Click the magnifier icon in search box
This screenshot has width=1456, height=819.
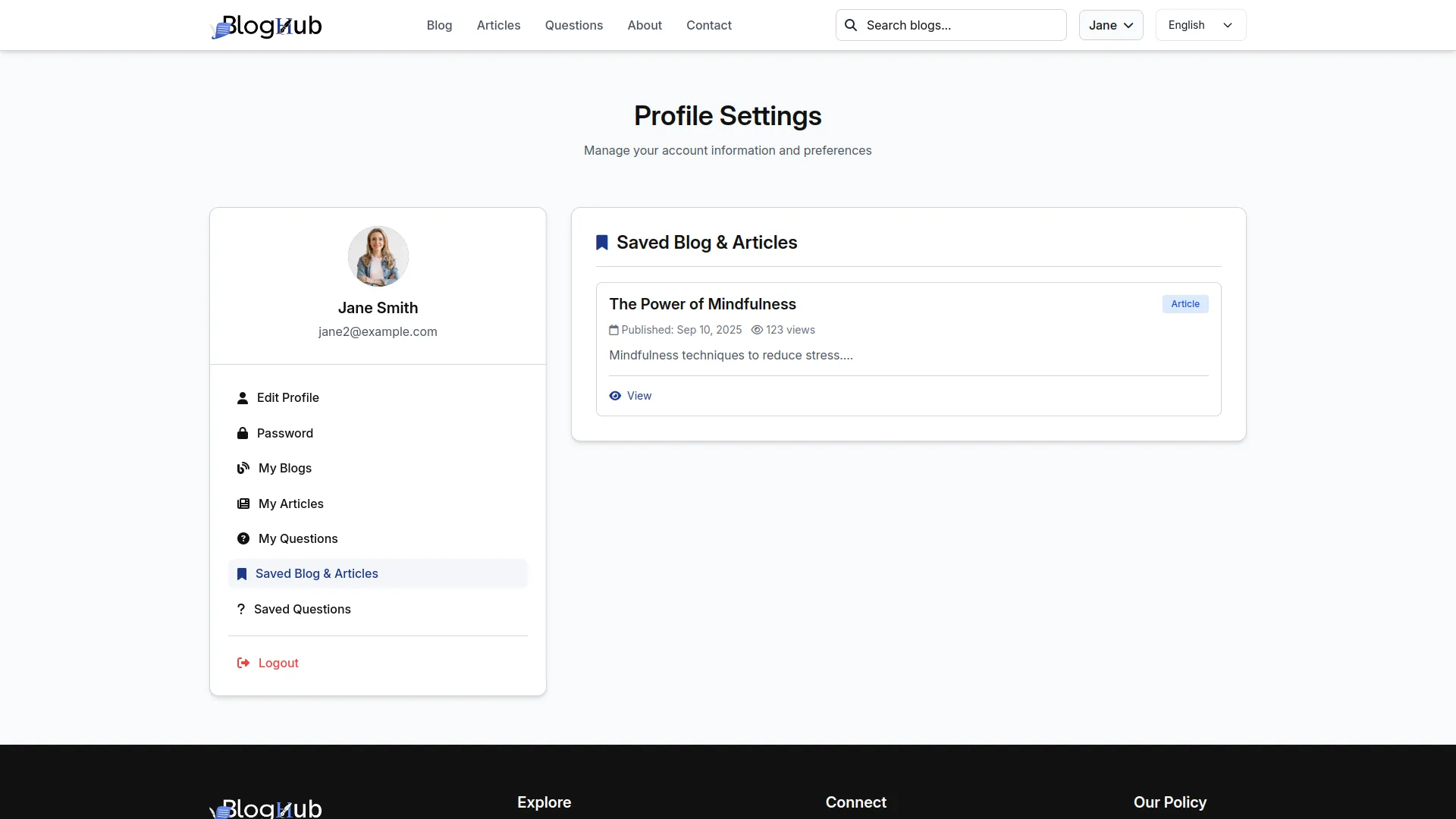(851, 25)
